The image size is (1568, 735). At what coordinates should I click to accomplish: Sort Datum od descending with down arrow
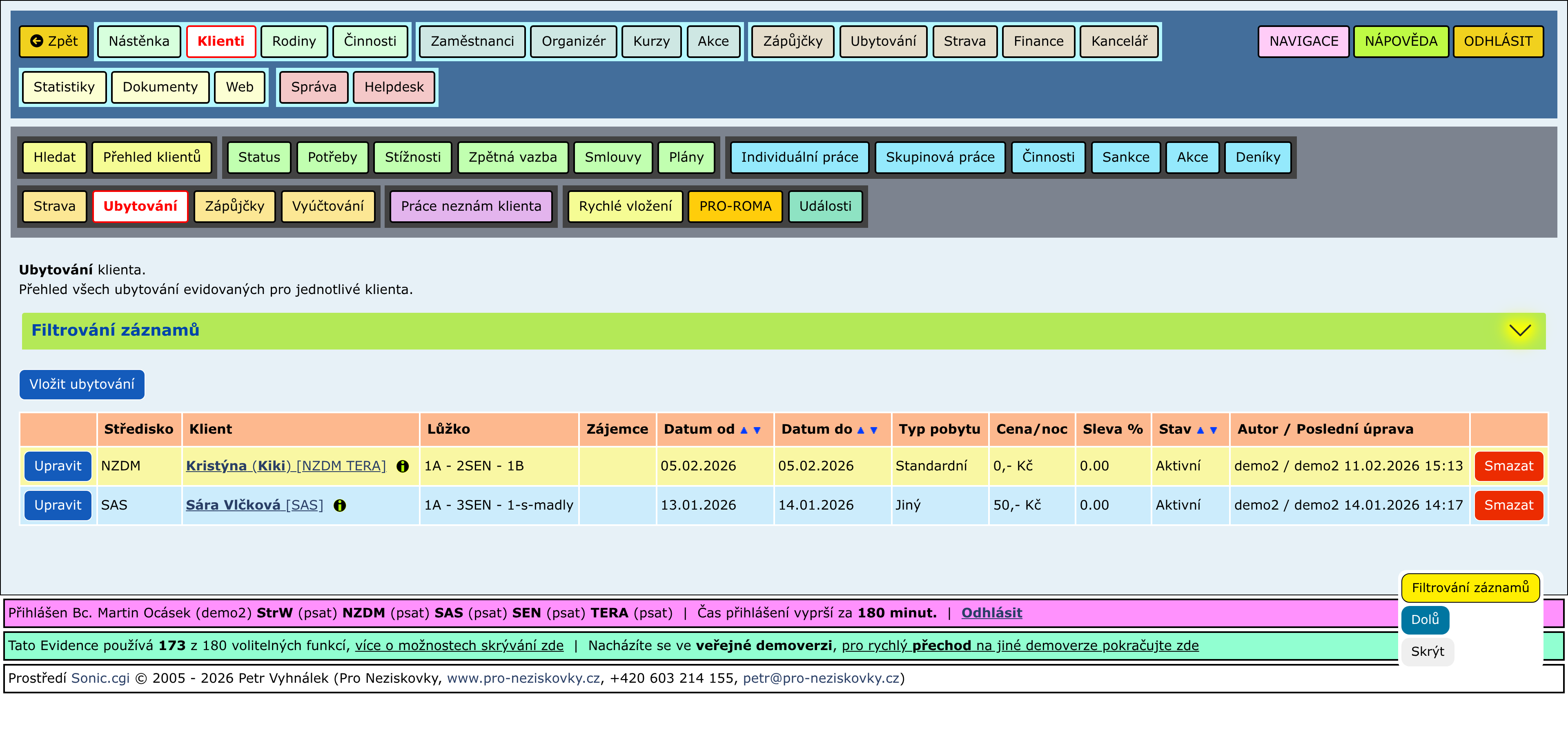tap(757, 430)
